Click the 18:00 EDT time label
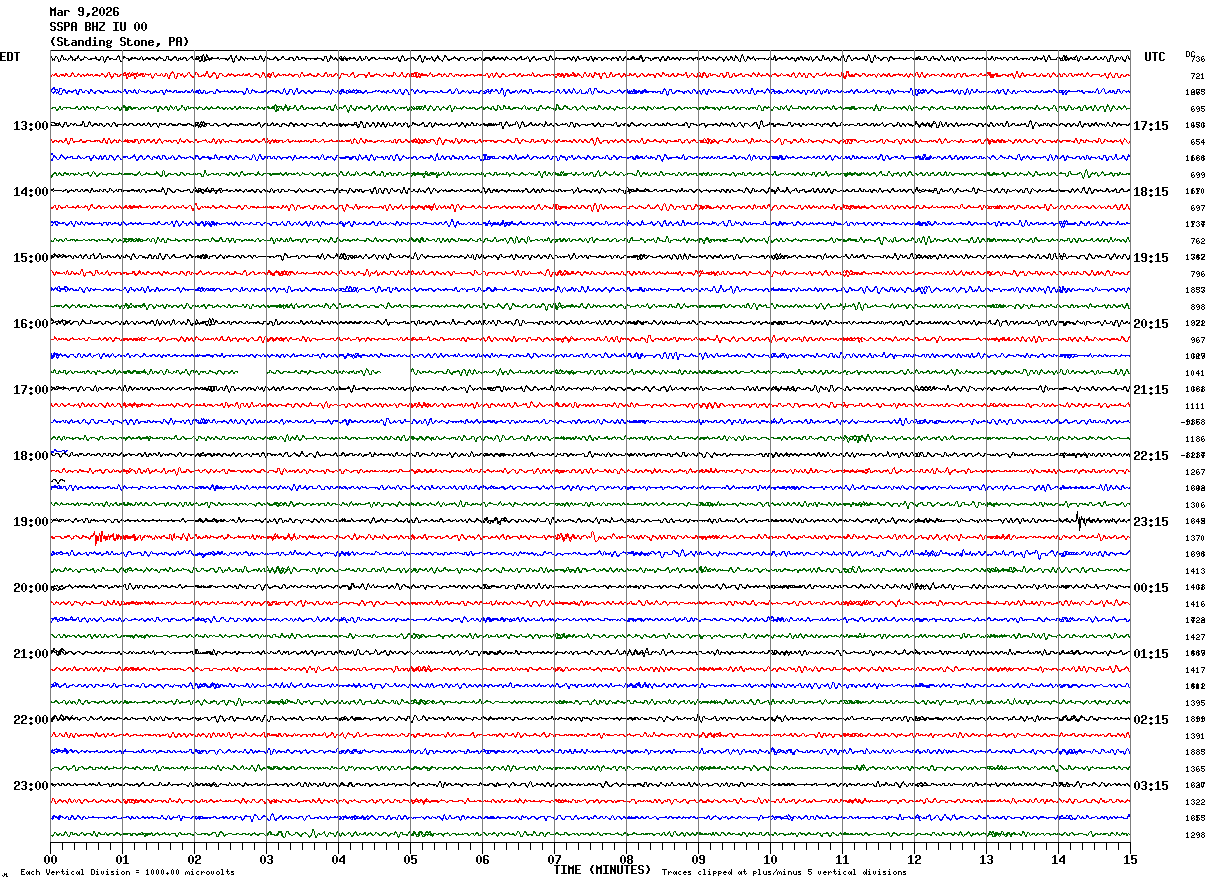 30,456
